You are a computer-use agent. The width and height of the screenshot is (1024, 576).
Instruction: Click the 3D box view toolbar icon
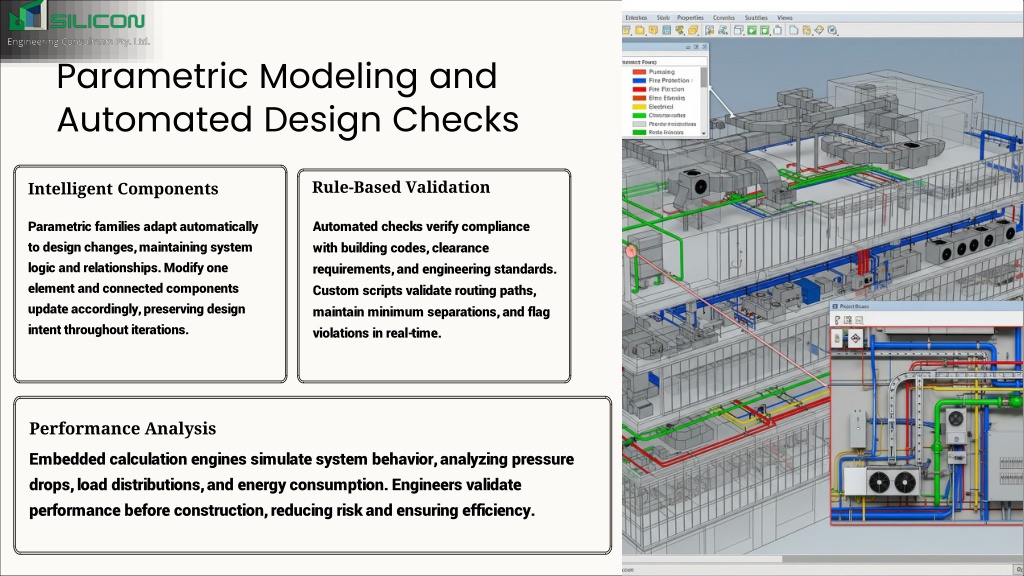pyautogui.click(x=739, y=30)
